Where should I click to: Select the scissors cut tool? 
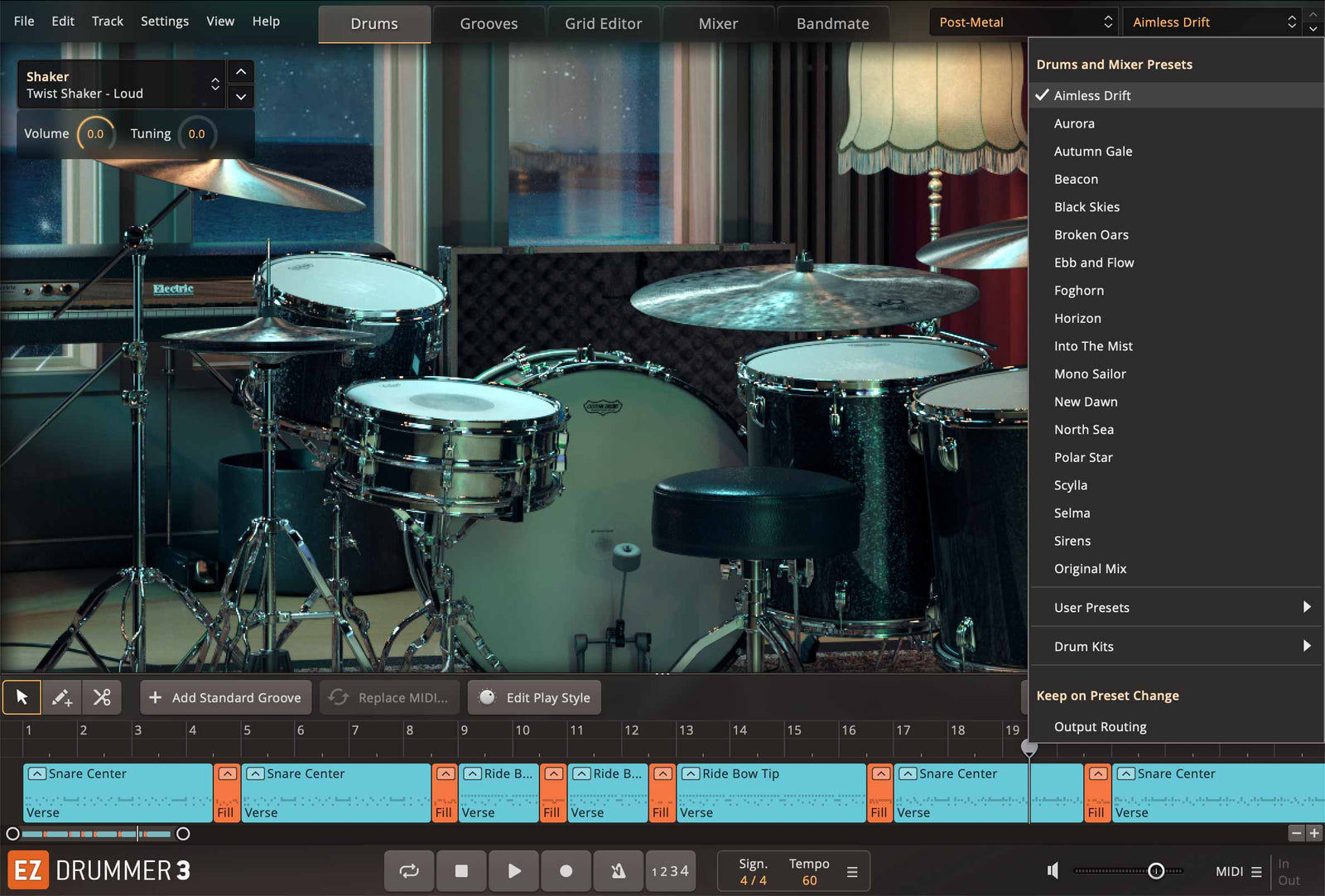102,697
